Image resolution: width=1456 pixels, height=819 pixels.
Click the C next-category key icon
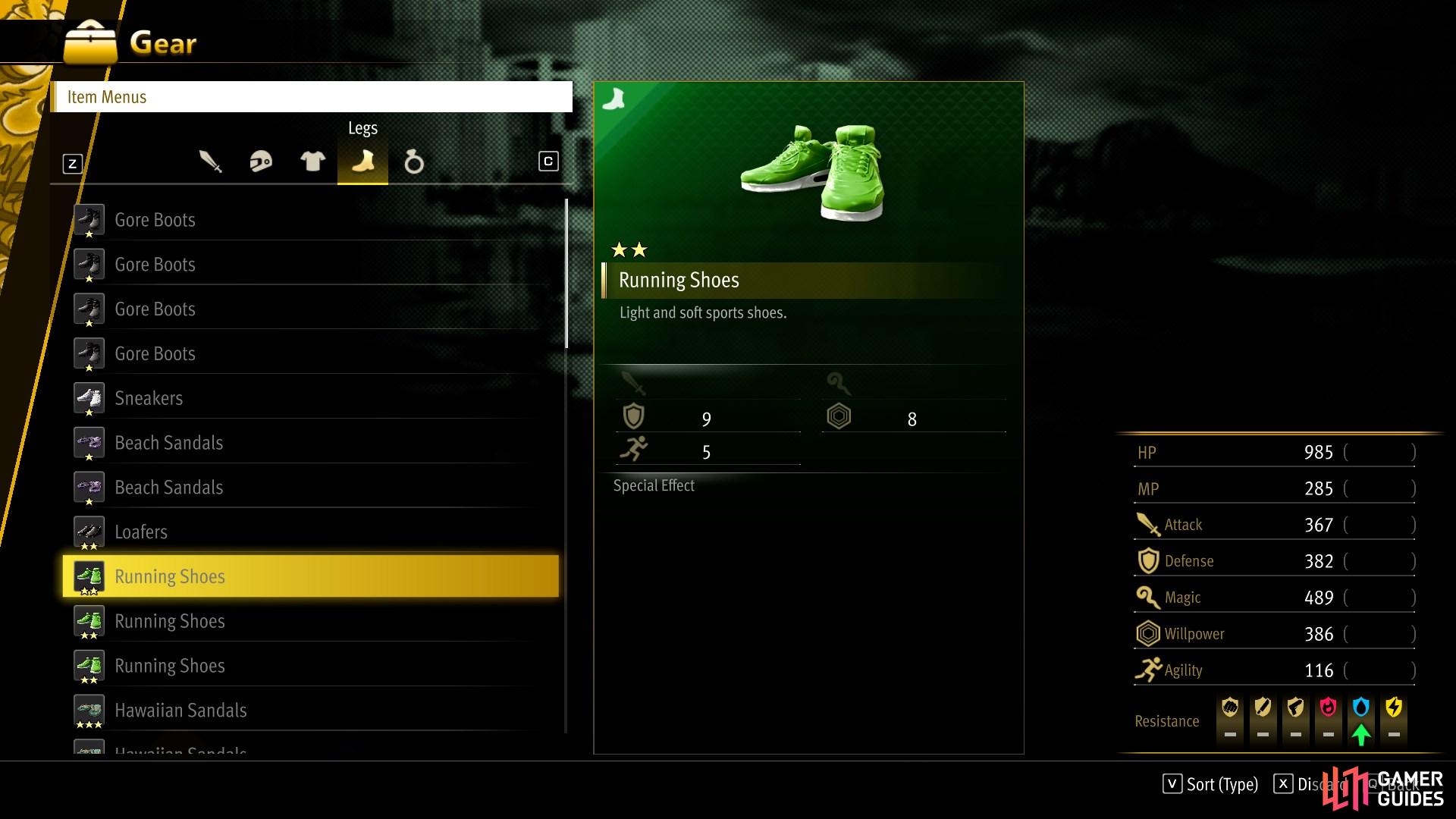pos(548,162)
